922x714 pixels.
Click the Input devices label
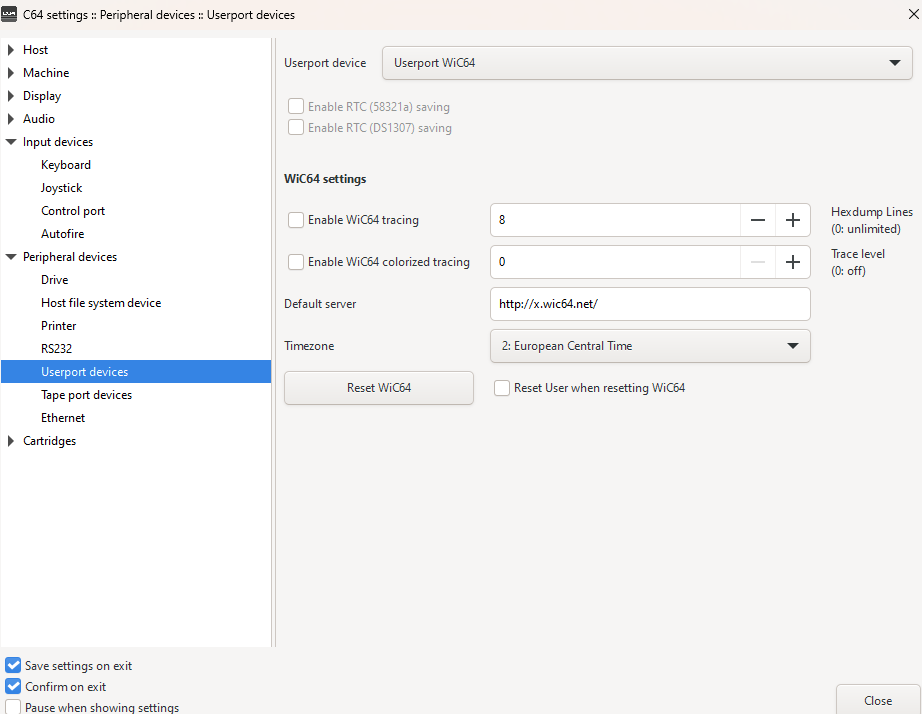pos(58,142)
